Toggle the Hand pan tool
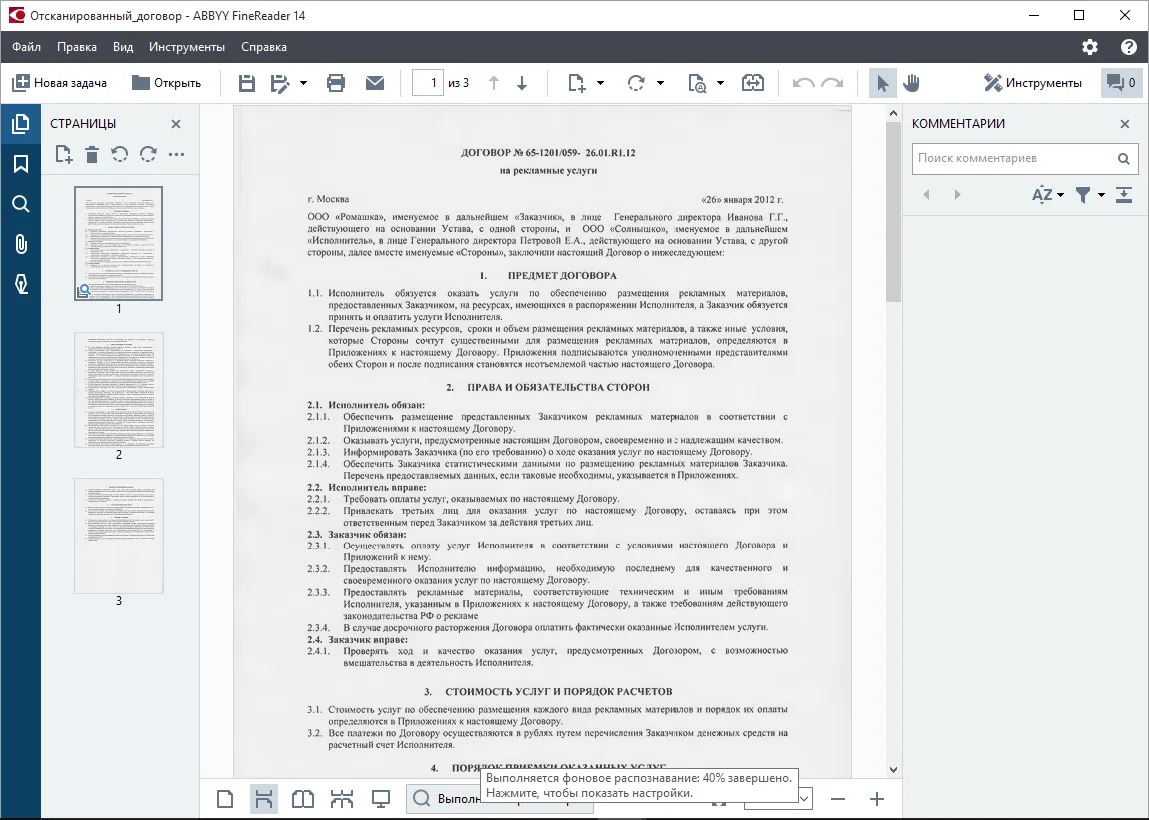1149x820 pixels. coord(911,83)
